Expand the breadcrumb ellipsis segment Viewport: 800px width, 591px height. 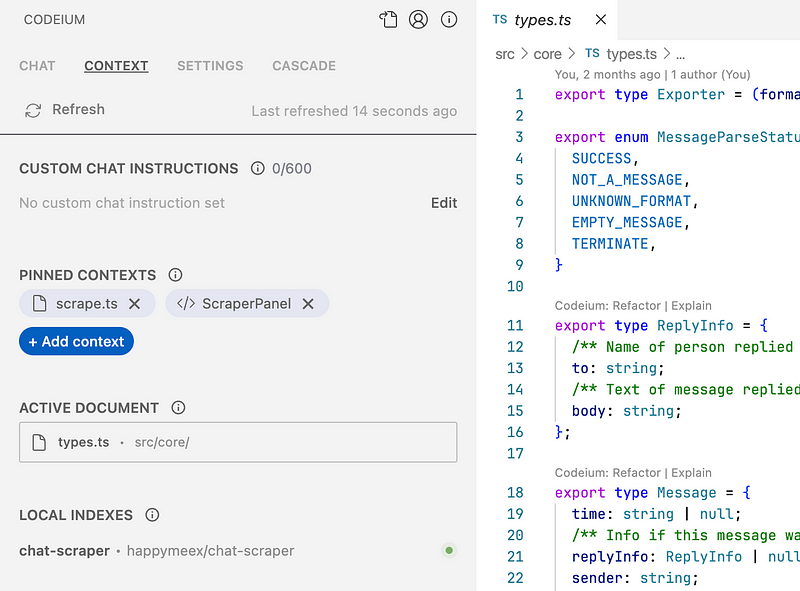(680, 55)
